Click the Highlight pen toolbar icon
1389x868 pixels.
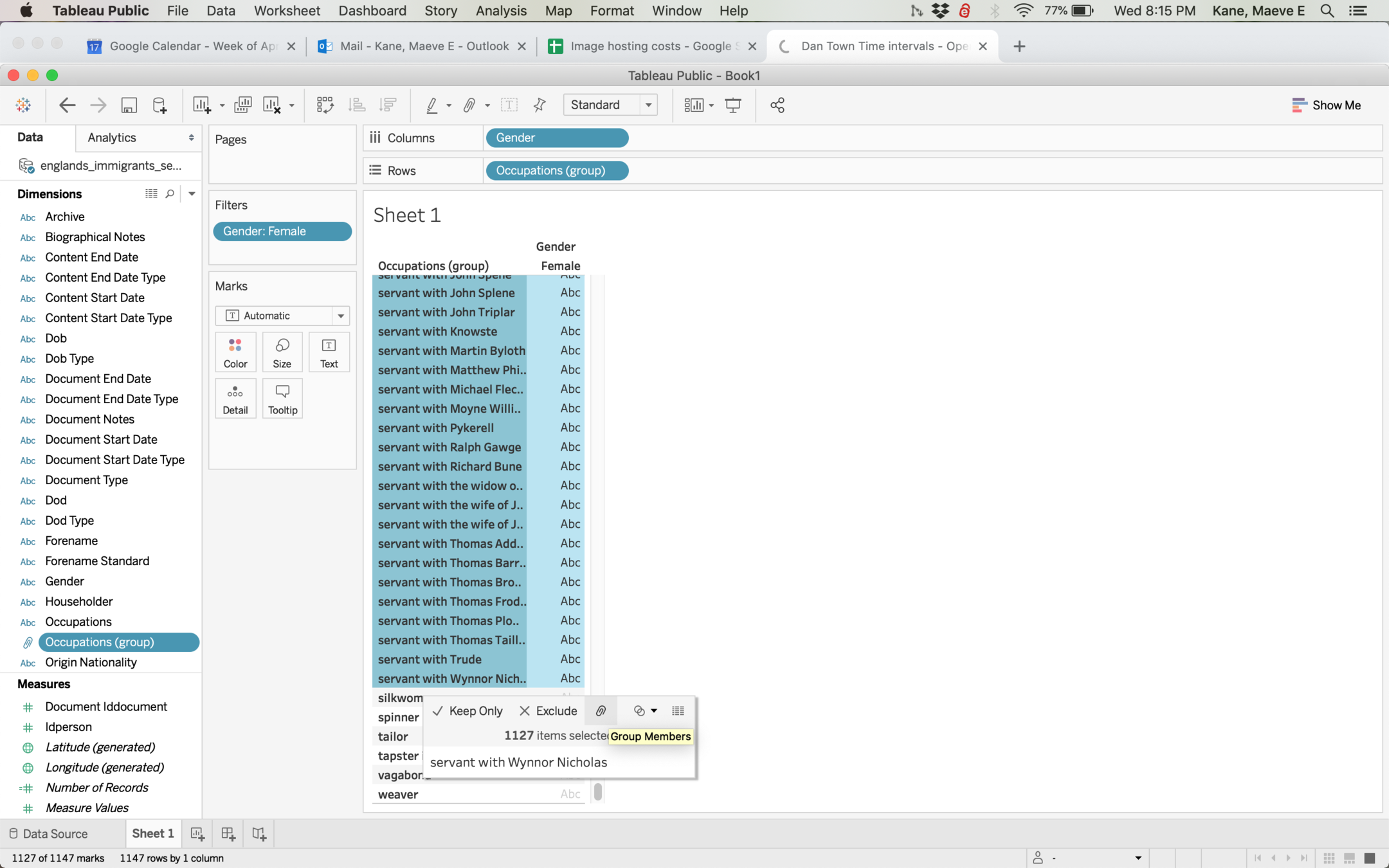[431, 105]
